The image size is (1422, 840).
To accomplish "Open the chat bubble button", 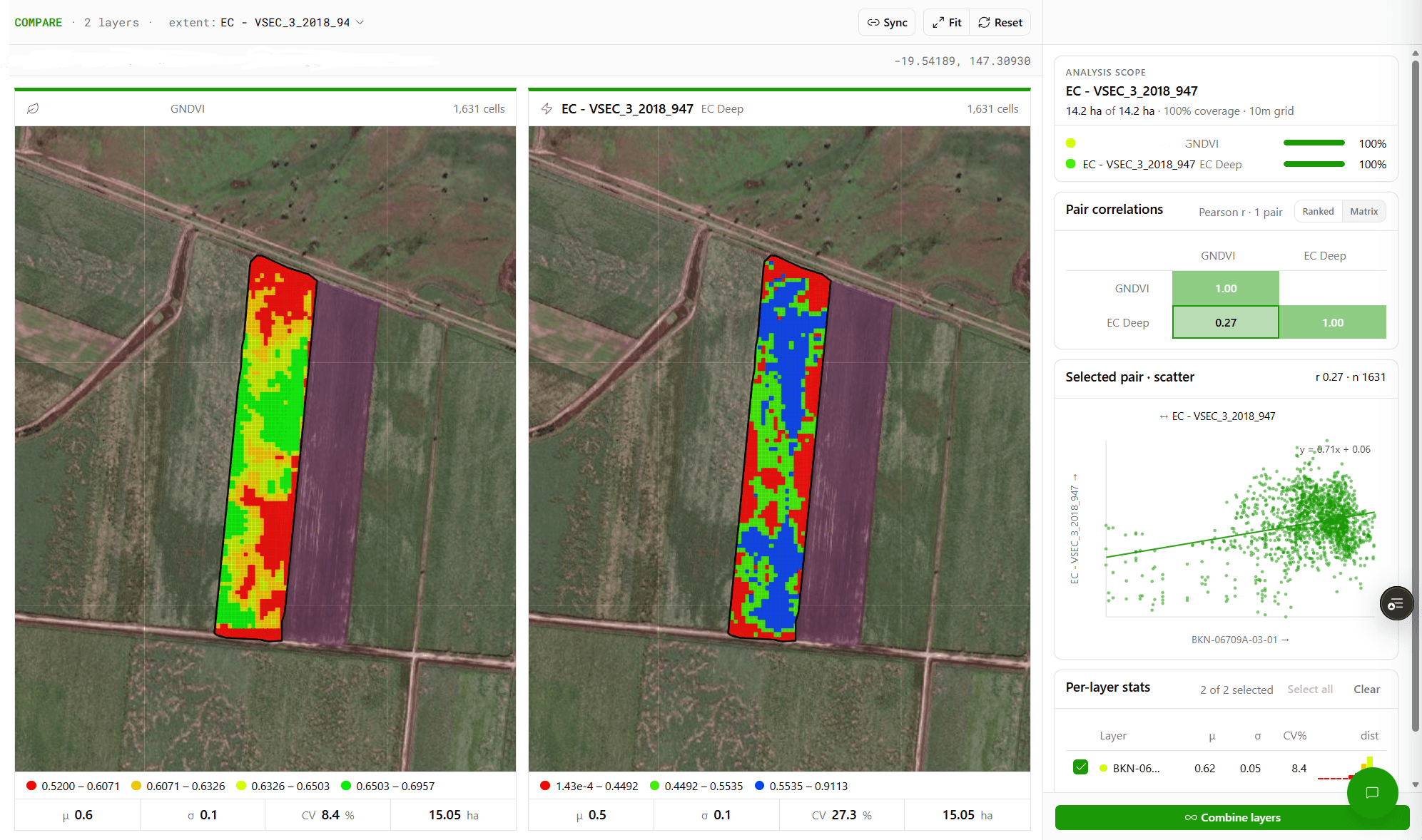I will click(x=1371, y=792).
